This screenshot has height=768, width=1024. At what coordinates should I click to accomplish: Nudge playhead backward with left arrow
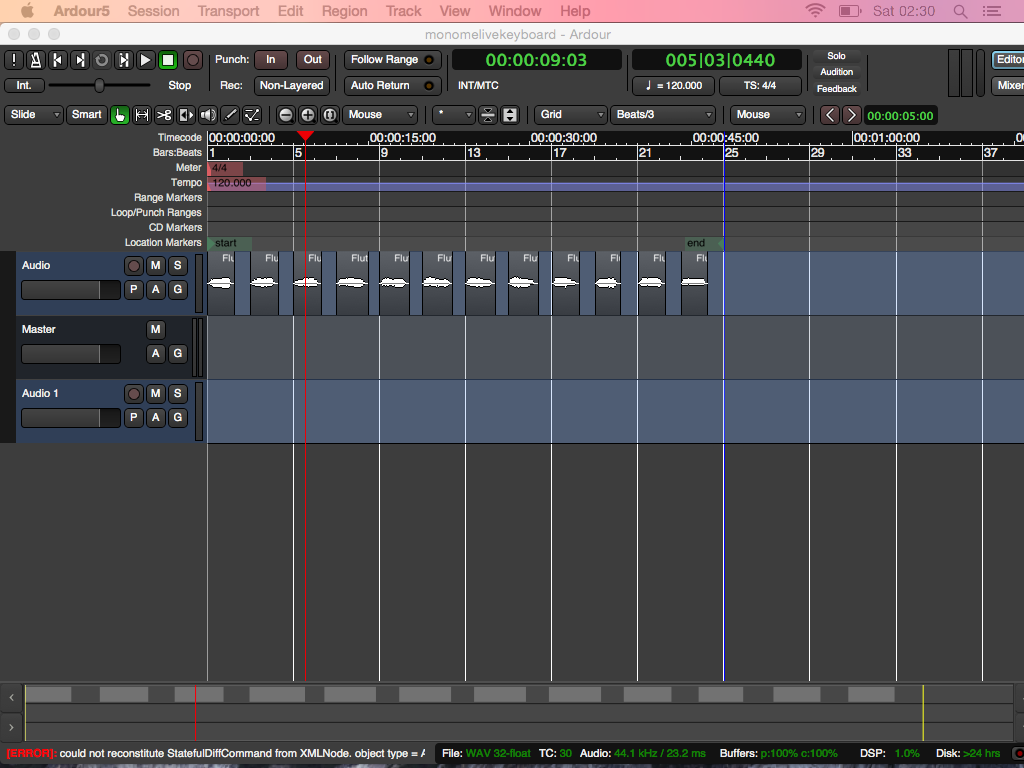point(829,115)
